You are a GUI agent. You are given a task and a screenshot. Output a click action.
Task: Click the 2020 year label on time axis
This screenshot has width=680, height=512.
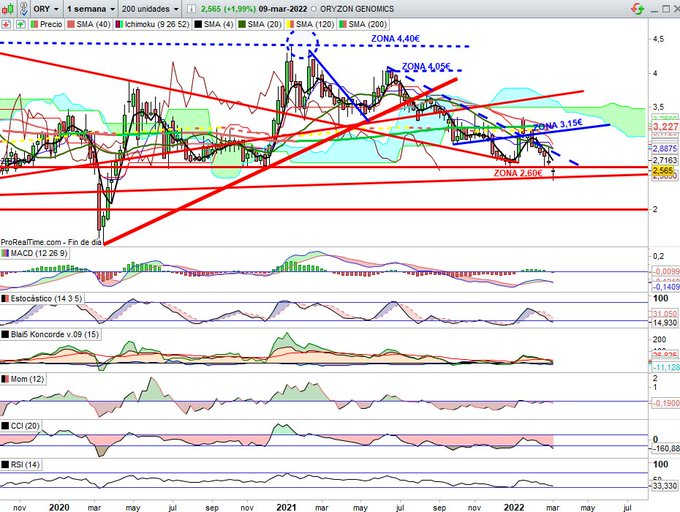pos(59,507)
